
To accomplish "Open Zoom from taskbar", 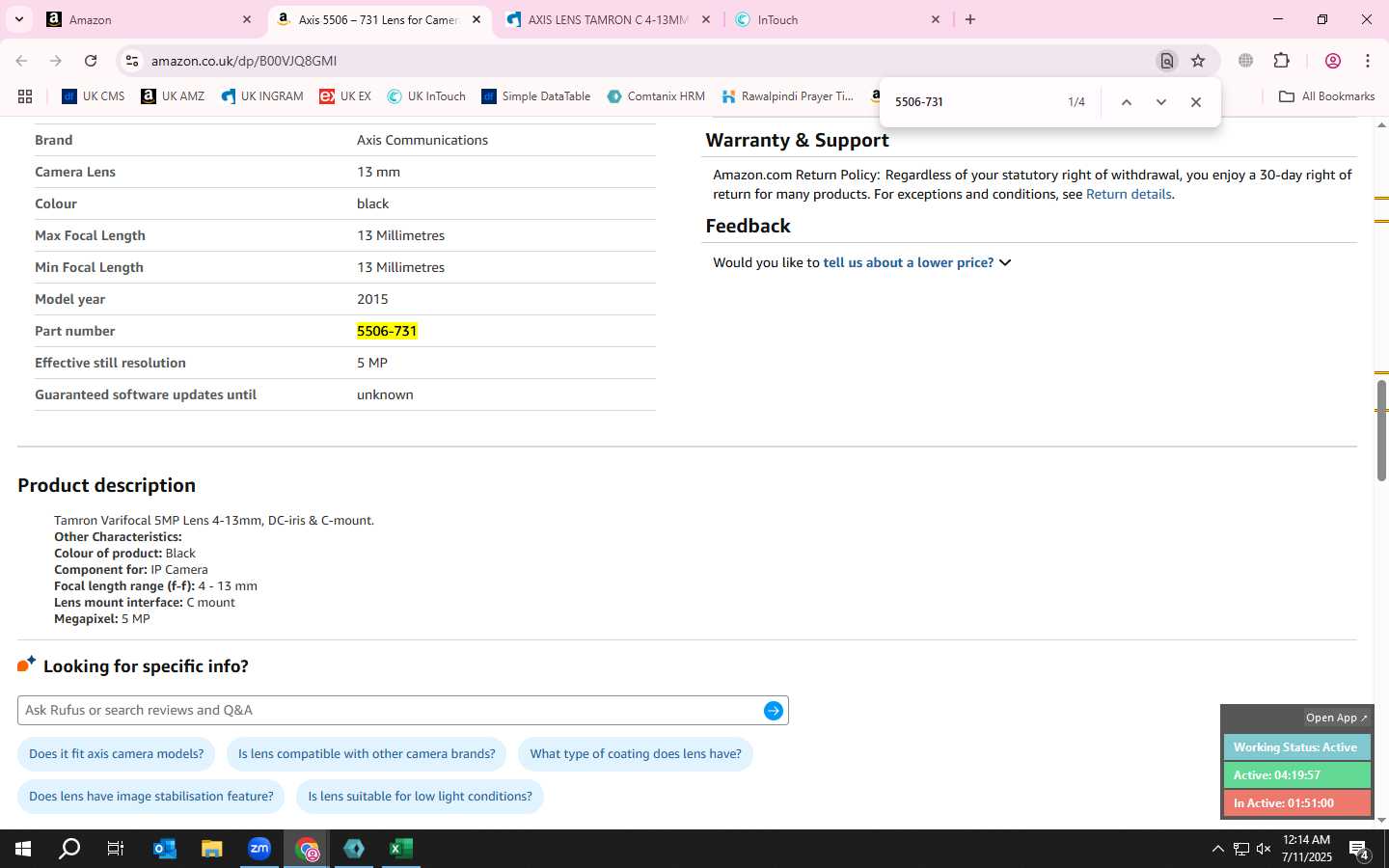I will [x=259, y=849].
